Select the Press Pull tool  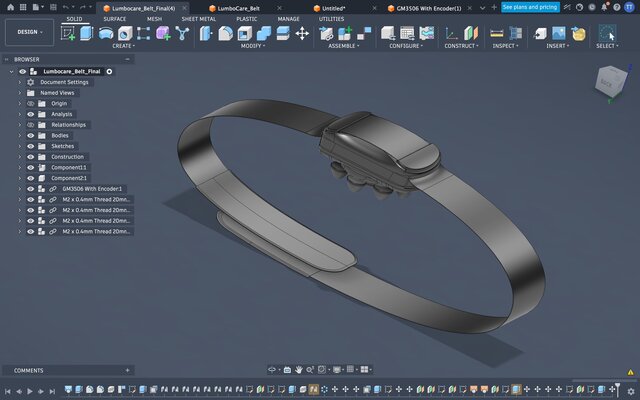pos(206,33)
